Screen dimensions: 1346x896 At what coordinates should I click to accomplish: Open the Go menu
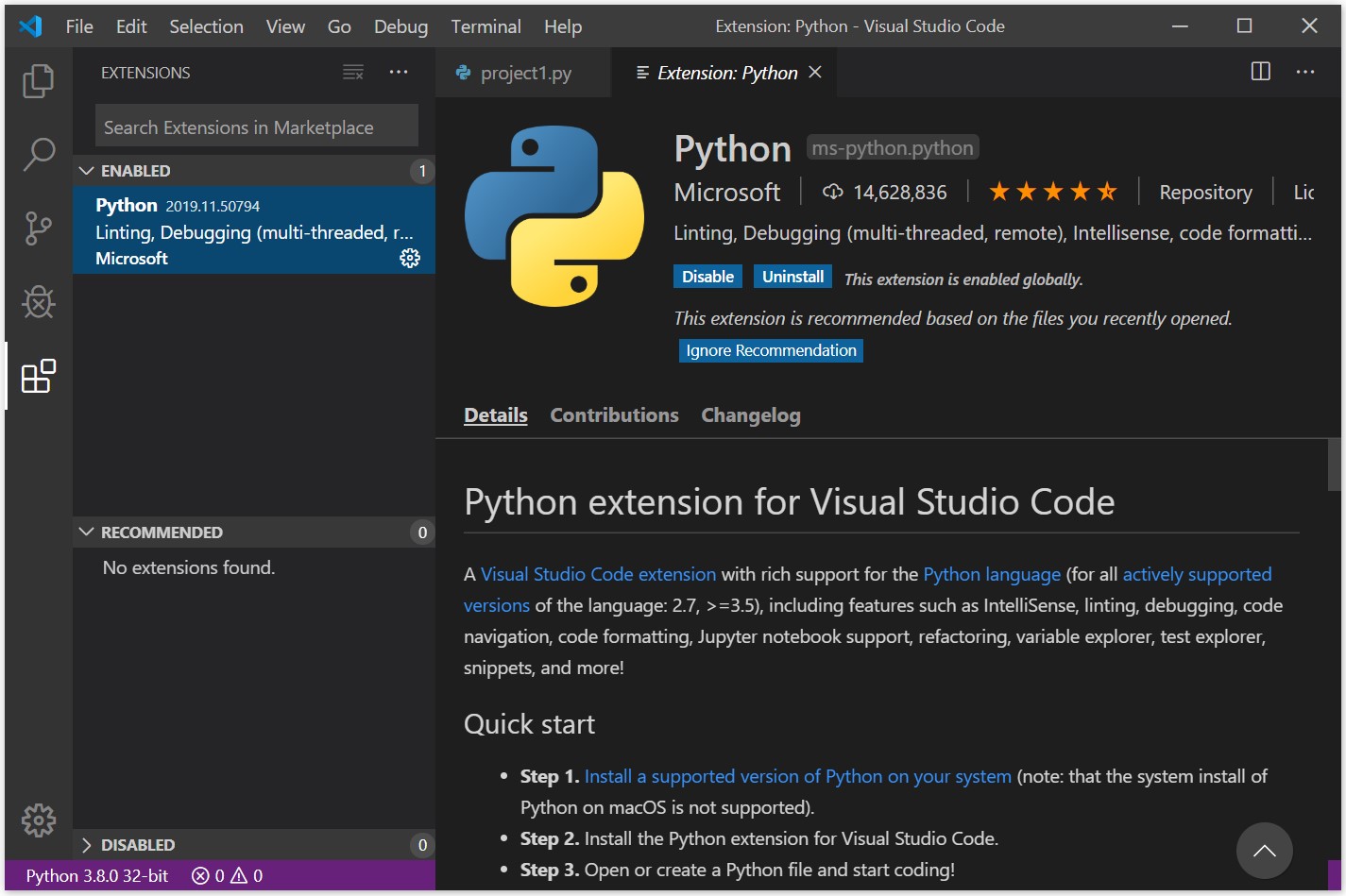pyautogui.click(x=339, y=26)
